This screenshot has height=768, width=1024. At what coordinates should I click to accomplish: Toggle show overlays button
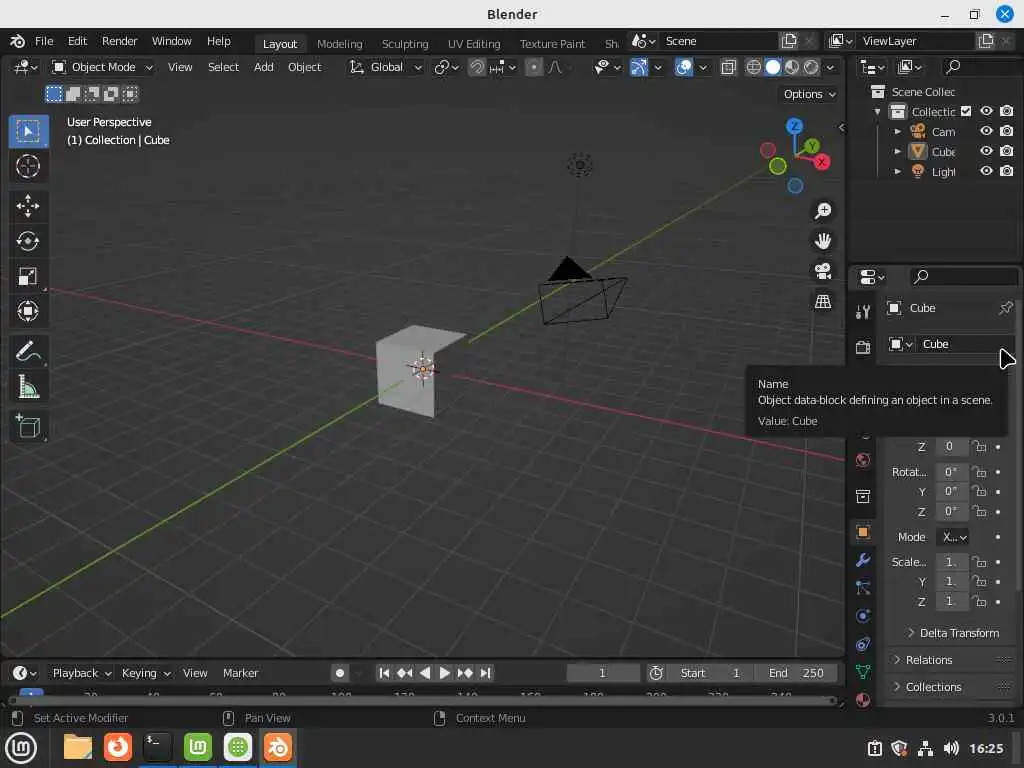(x=684, y=67)
